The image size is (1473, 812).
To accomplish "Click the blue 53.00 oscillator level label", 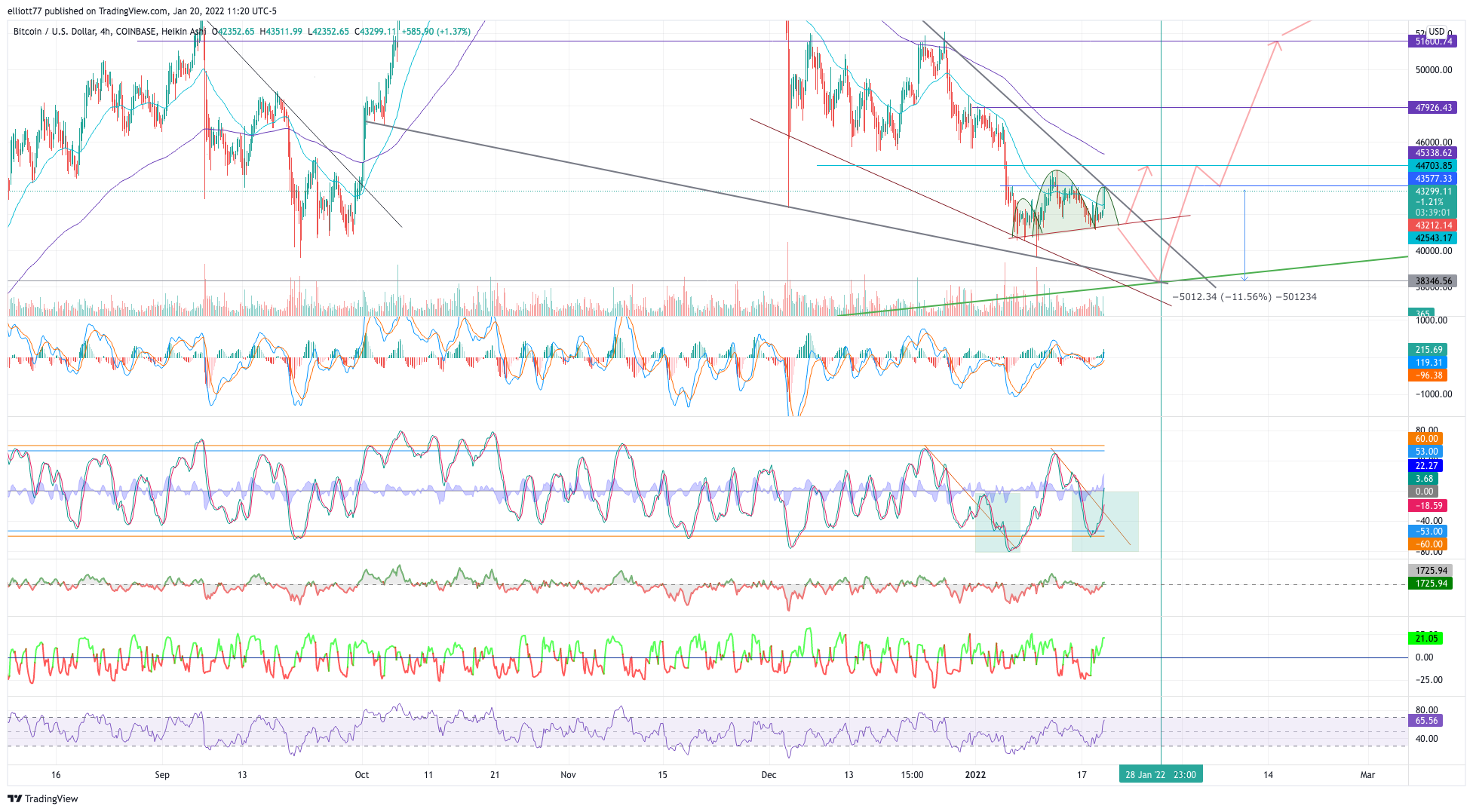I will pyautogui.click(x=1425, y=452).
